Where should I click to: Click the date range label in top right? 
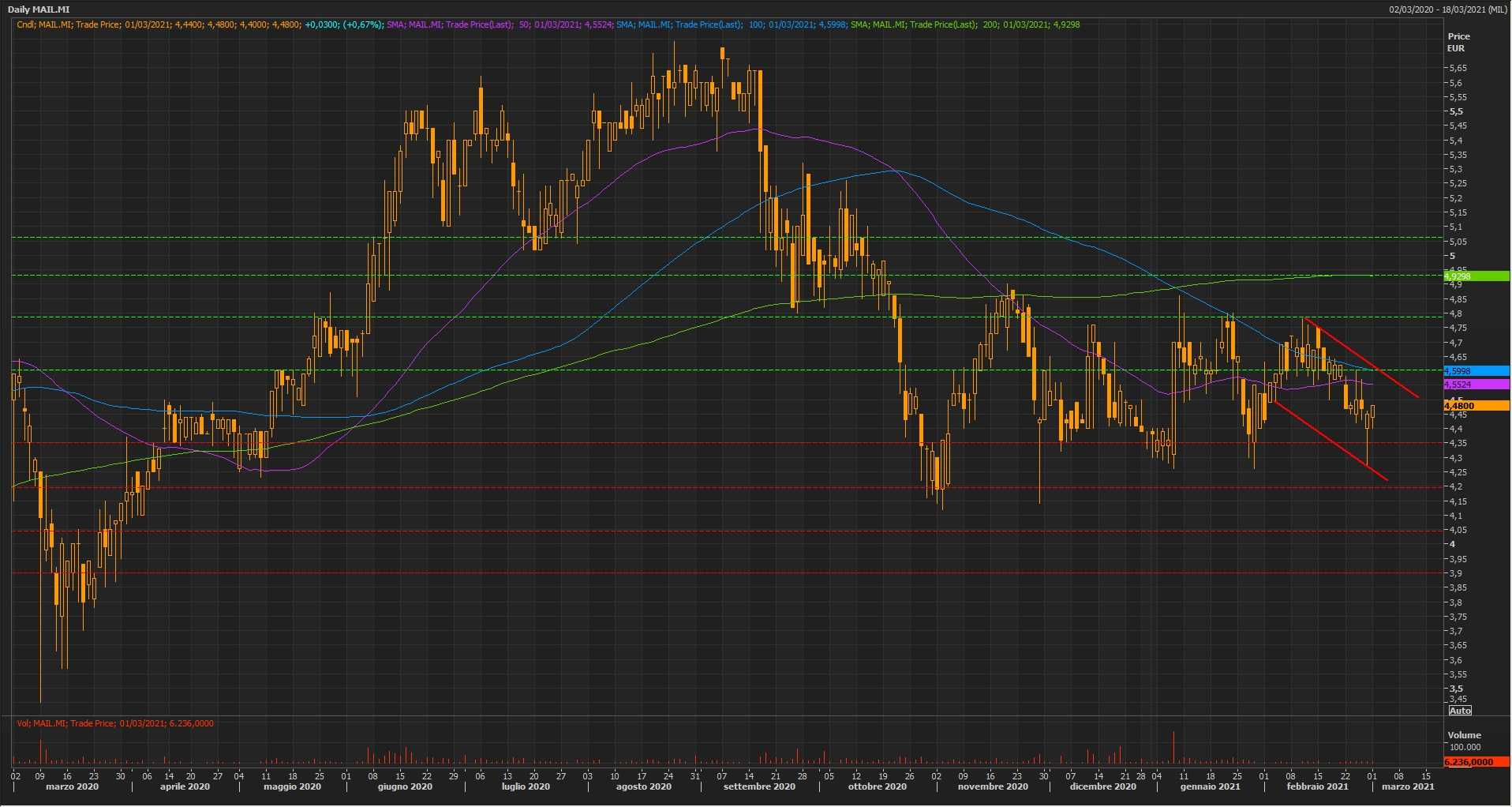coord(1449,9)
